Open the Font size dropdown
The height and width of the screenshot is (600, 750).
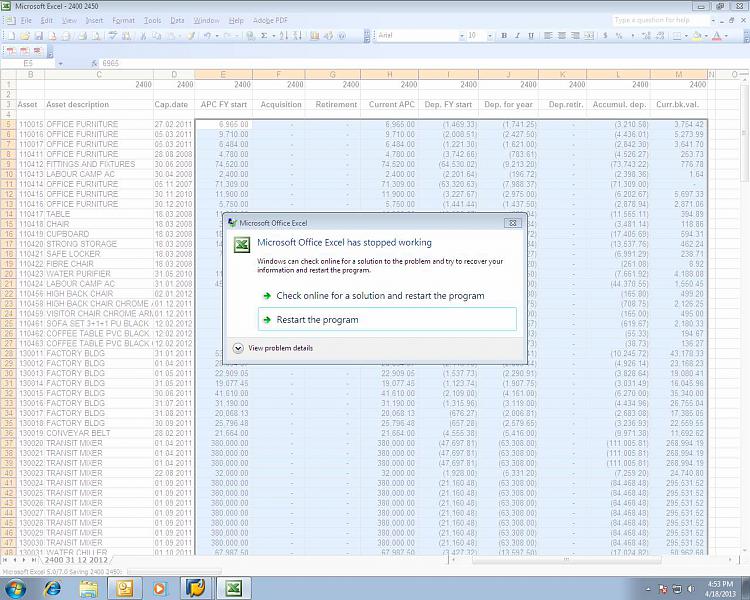coord(490,36)
